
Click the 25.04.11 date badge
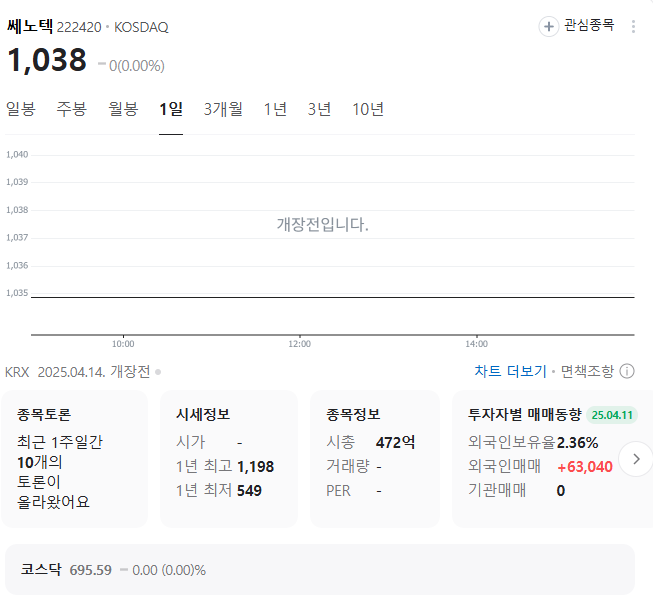(612, 415)
